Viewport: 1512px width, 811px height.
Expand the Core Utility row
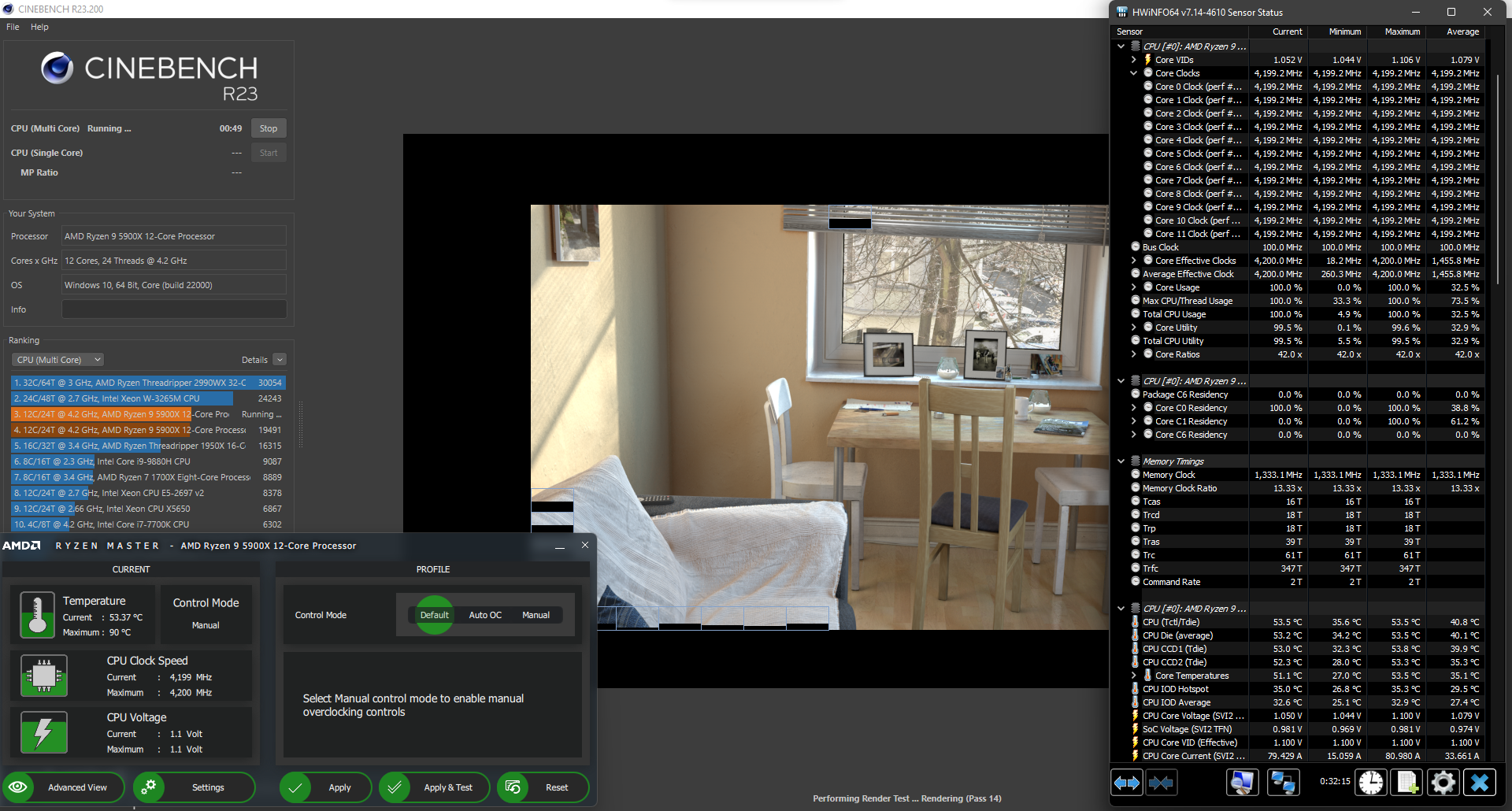tap(1134, 328)
